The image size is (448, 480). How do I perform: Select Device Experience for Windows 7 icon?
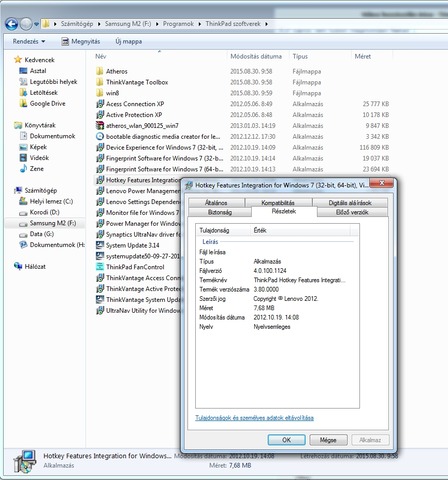tap(100, 147)
